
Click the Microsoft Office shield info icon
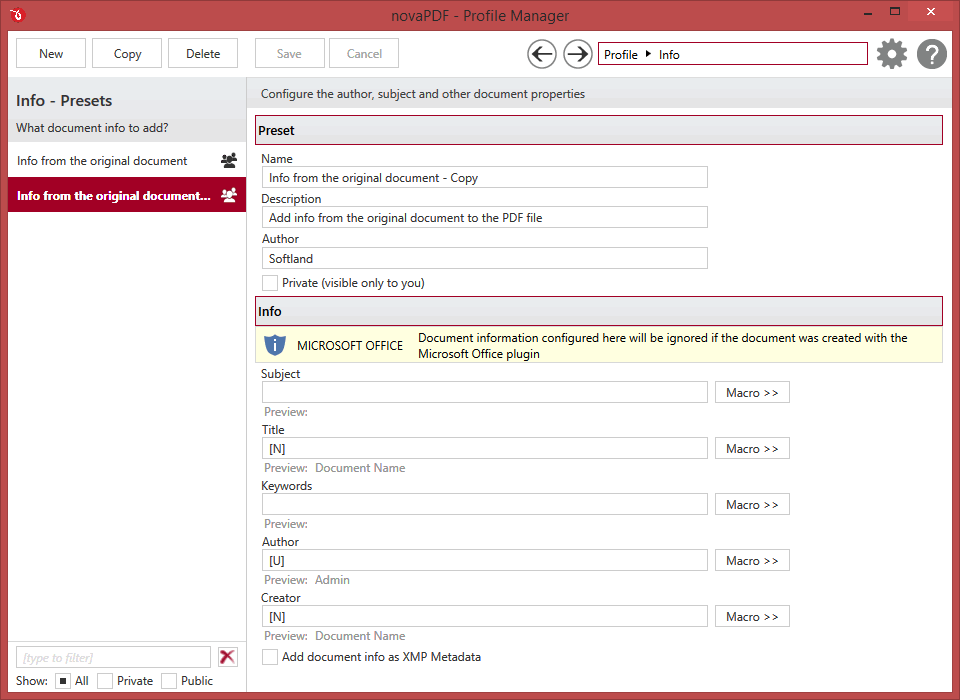pyautogui.click(x=275, y=345)
